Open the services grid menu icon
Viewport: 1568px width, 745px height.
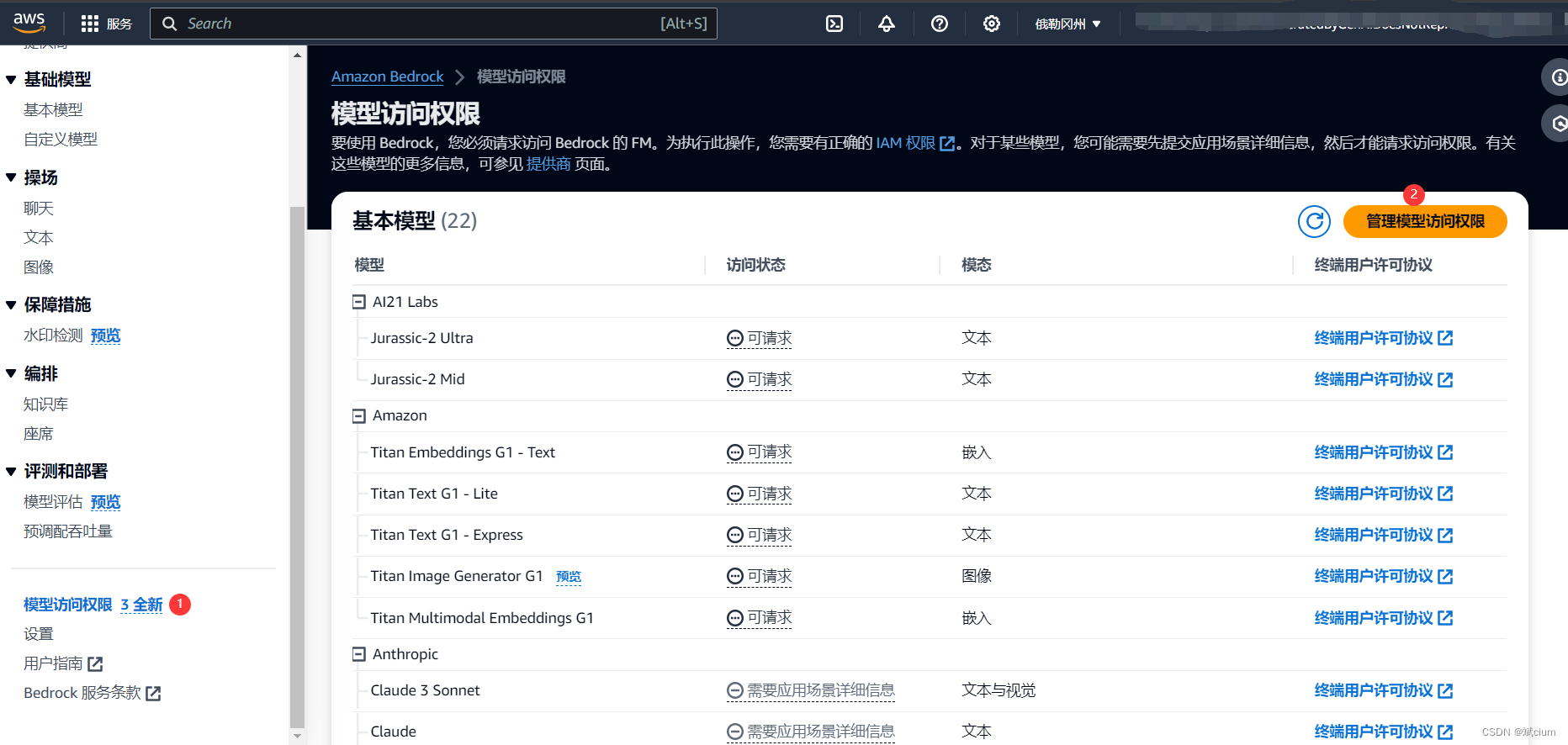click(89, 24)
